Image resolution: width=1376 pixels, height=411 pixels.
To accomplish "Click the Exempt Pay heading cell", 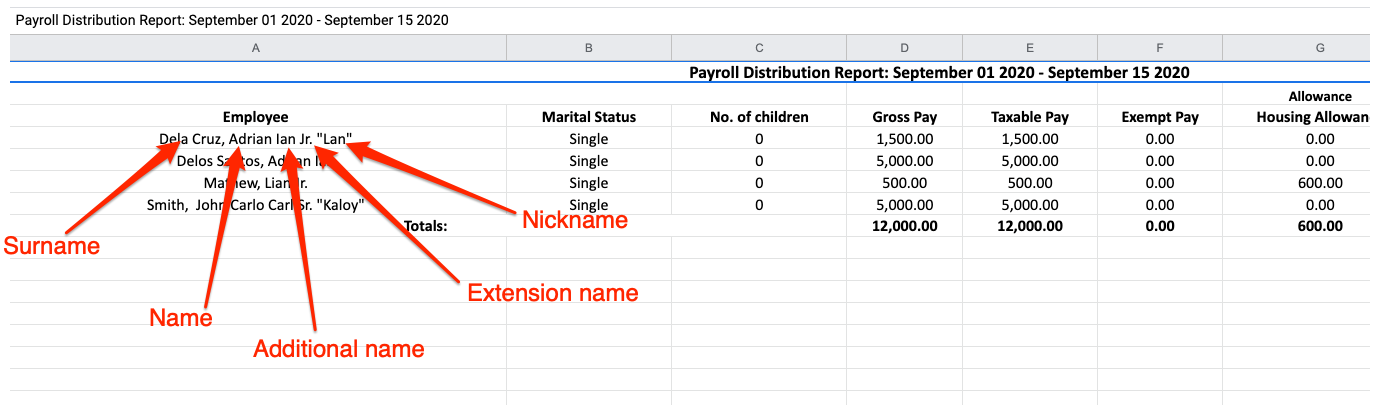I will click(1159, 117).
